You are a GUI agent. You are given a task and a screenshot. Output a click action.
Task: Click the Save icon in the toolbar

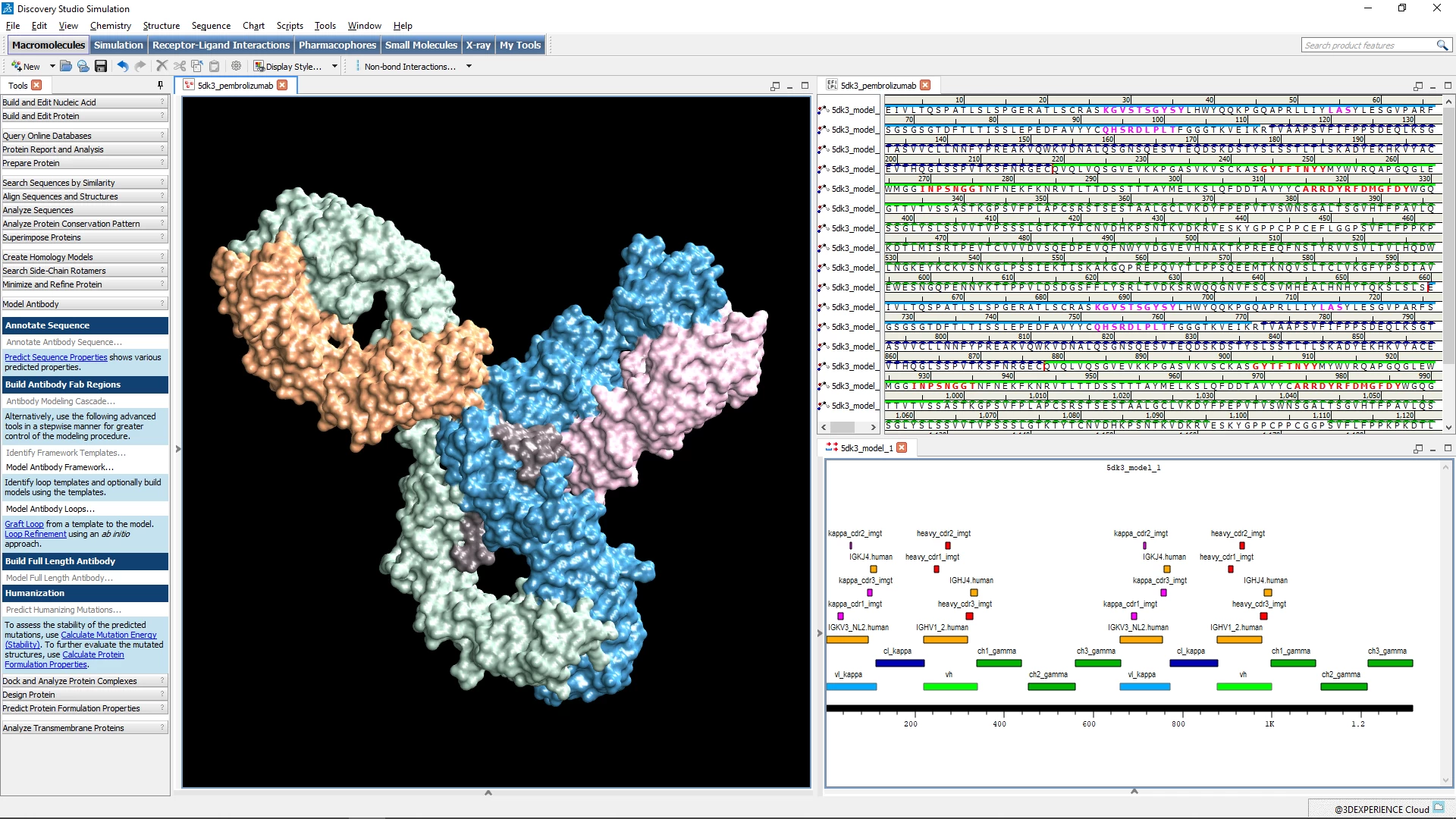[101, 66]
